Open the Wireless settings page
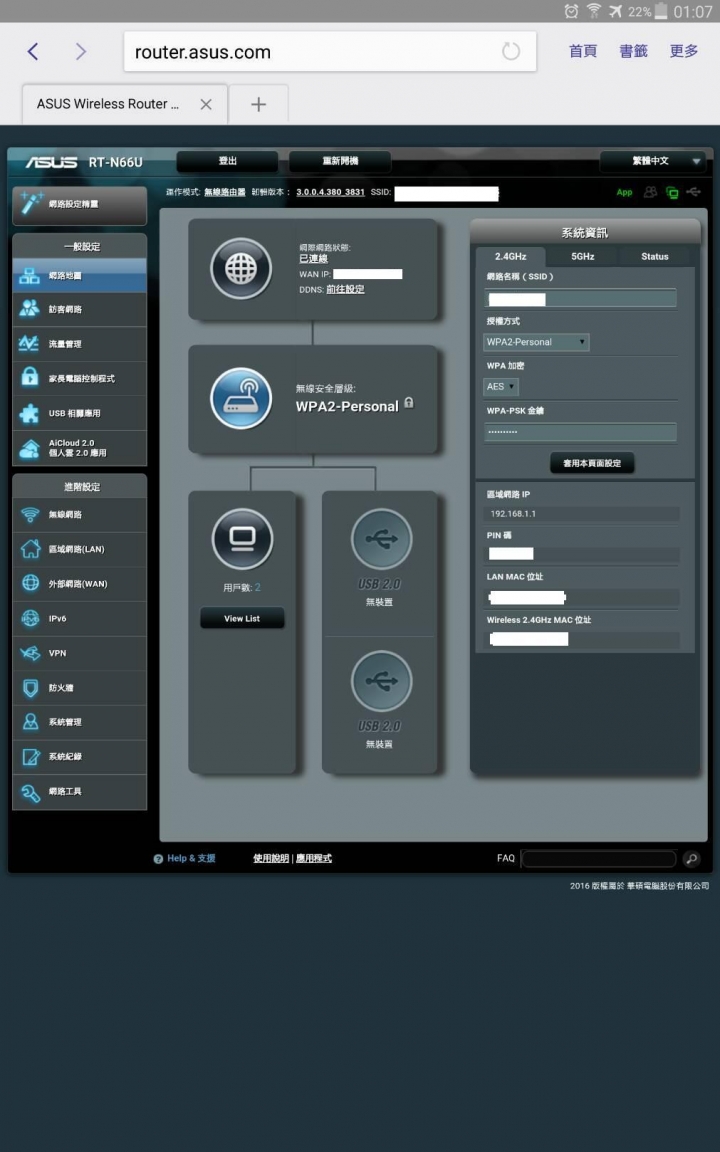Viewport: 720px width, 1152px height. click(79, 514)
